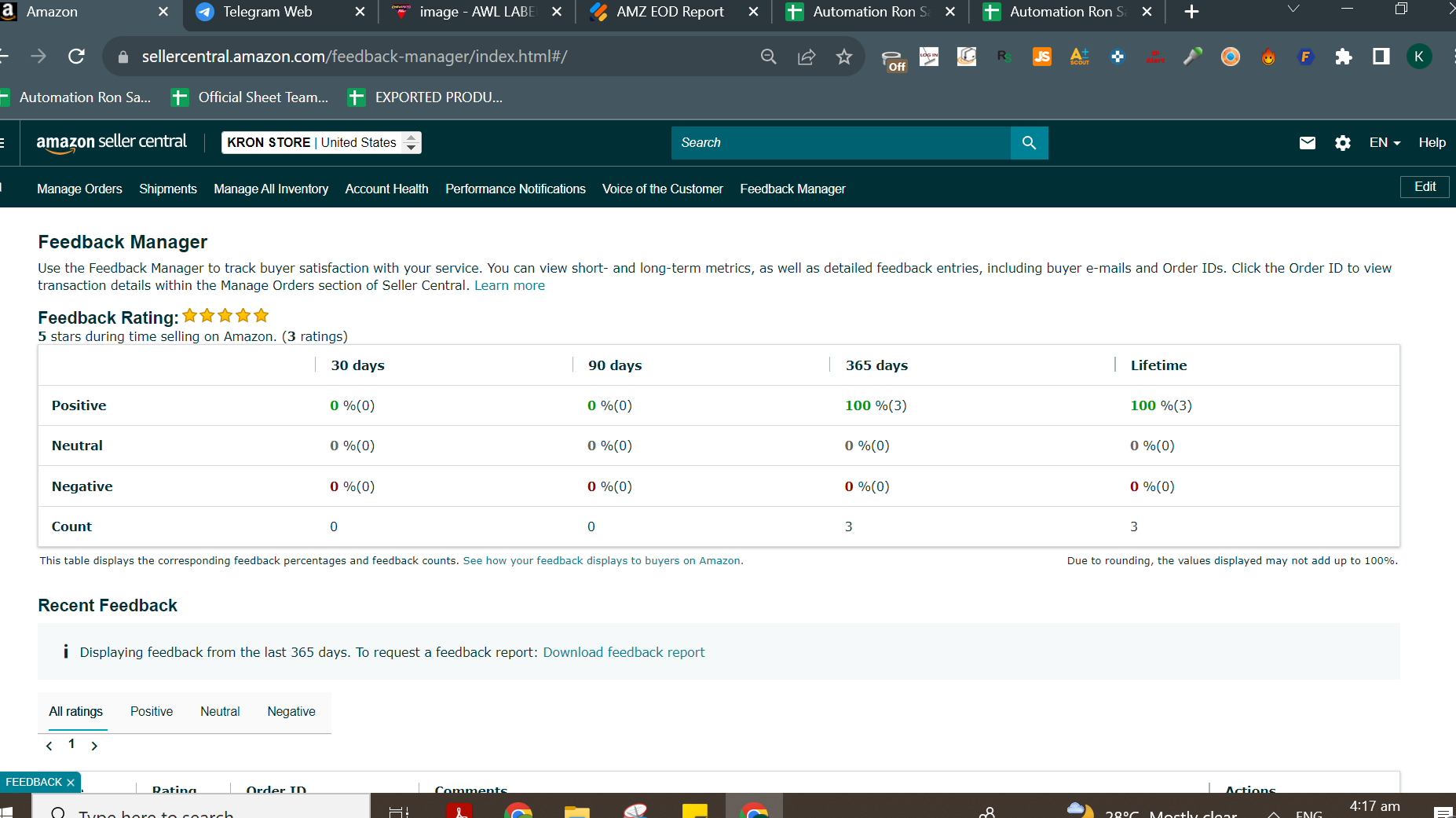Viewport: 1456px width, 818px height.
Task: Click the Edit button on the nav bar
Action: pos(1425,186)
